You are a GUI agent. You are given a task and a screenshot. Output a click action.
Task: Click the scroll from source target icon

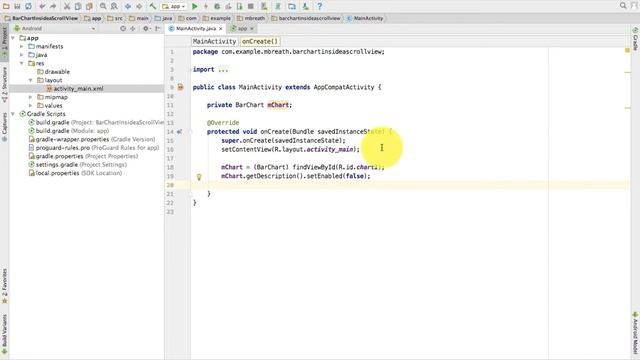(123, 29)
